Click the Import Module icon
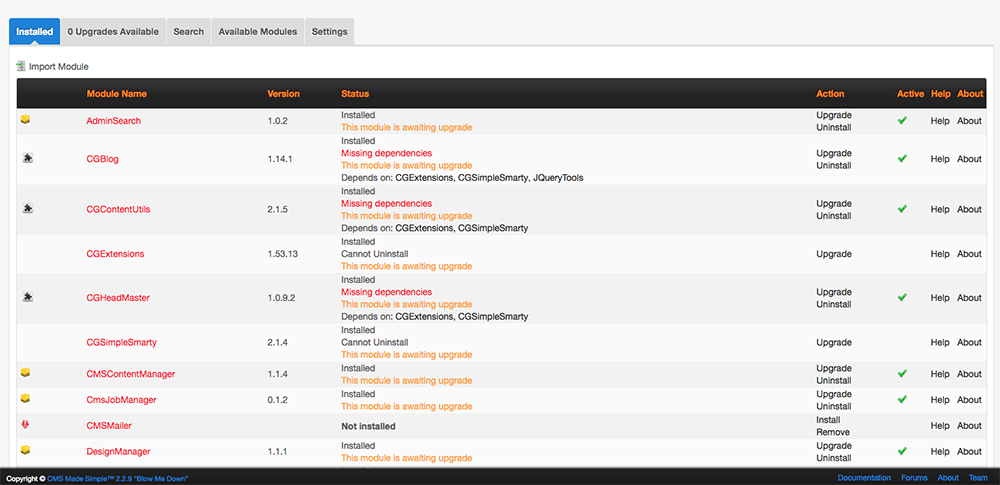The image size is (1000, 485). (21, 66)
